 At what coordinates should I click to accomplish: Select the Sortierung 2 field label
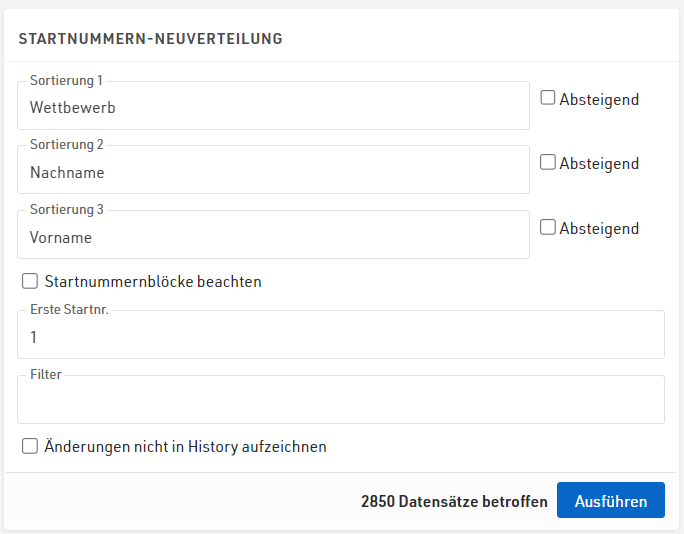[66, 145]
